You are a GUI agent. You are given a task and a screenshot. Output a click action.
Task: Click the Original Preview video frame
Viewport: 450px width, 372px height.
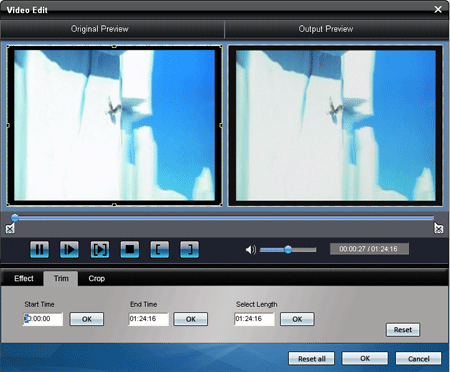click(x=114, y=125)
